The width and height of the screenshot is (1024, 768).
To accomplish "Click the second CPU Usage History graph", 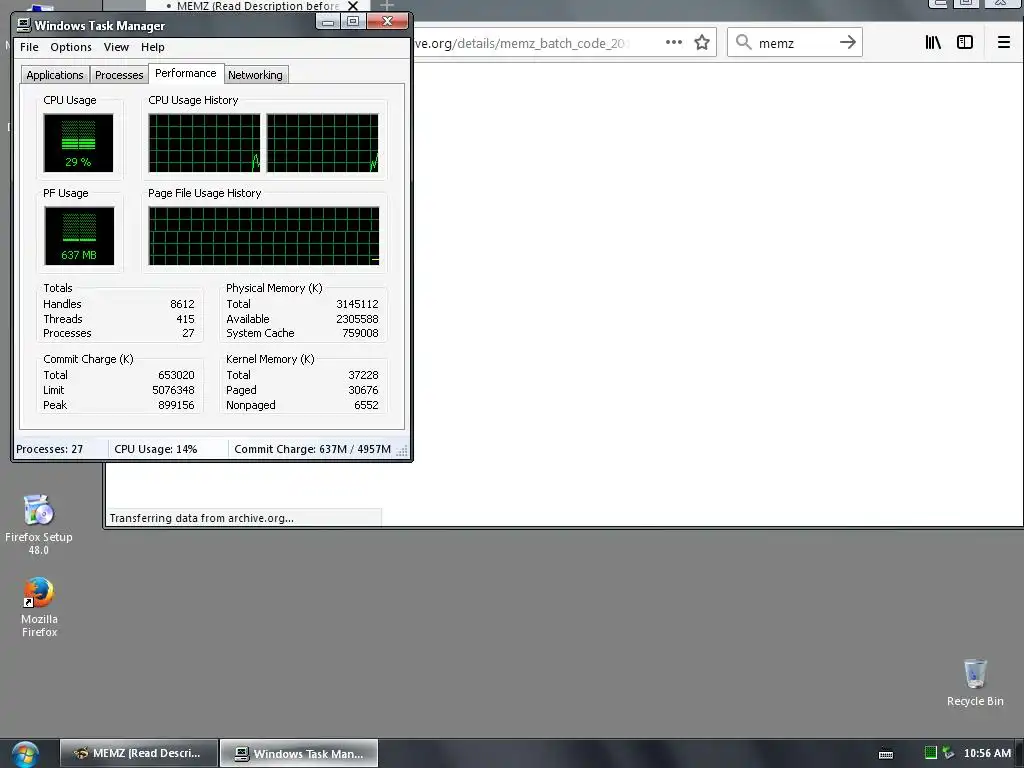I will pyautogui.click(x=323, y=143).
